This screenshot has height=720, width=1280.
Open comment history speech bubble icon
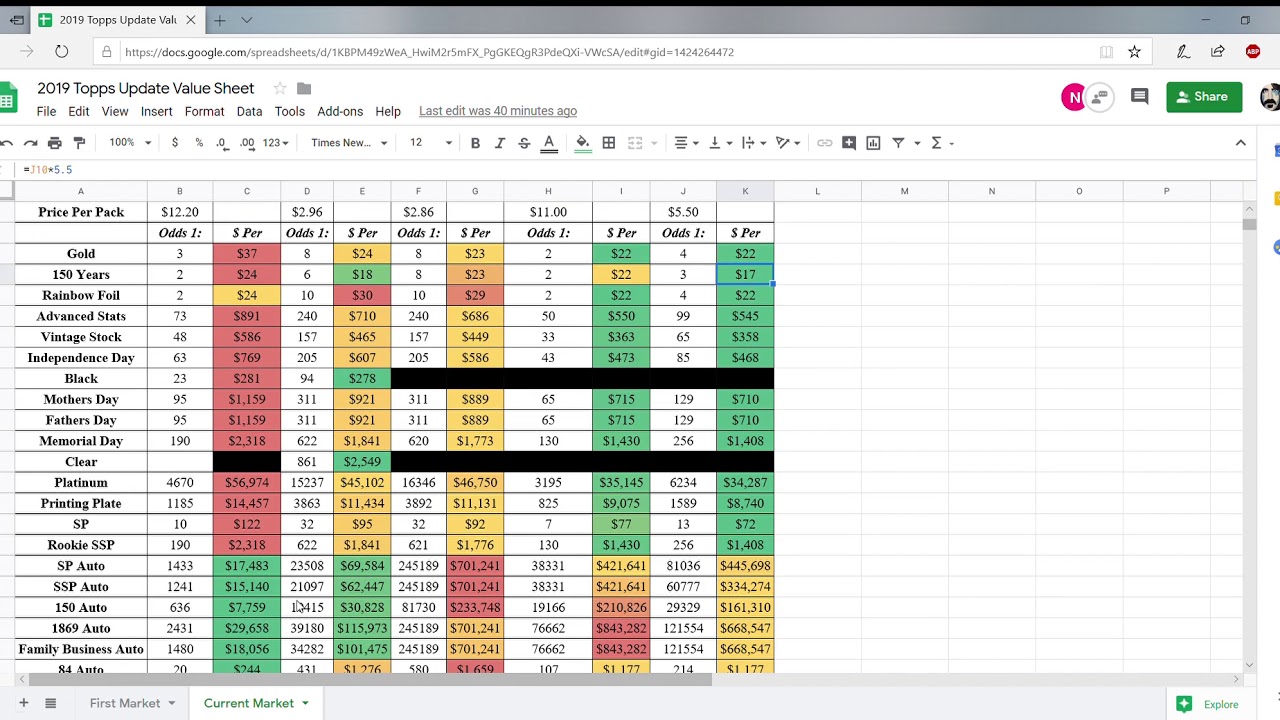1139,97
